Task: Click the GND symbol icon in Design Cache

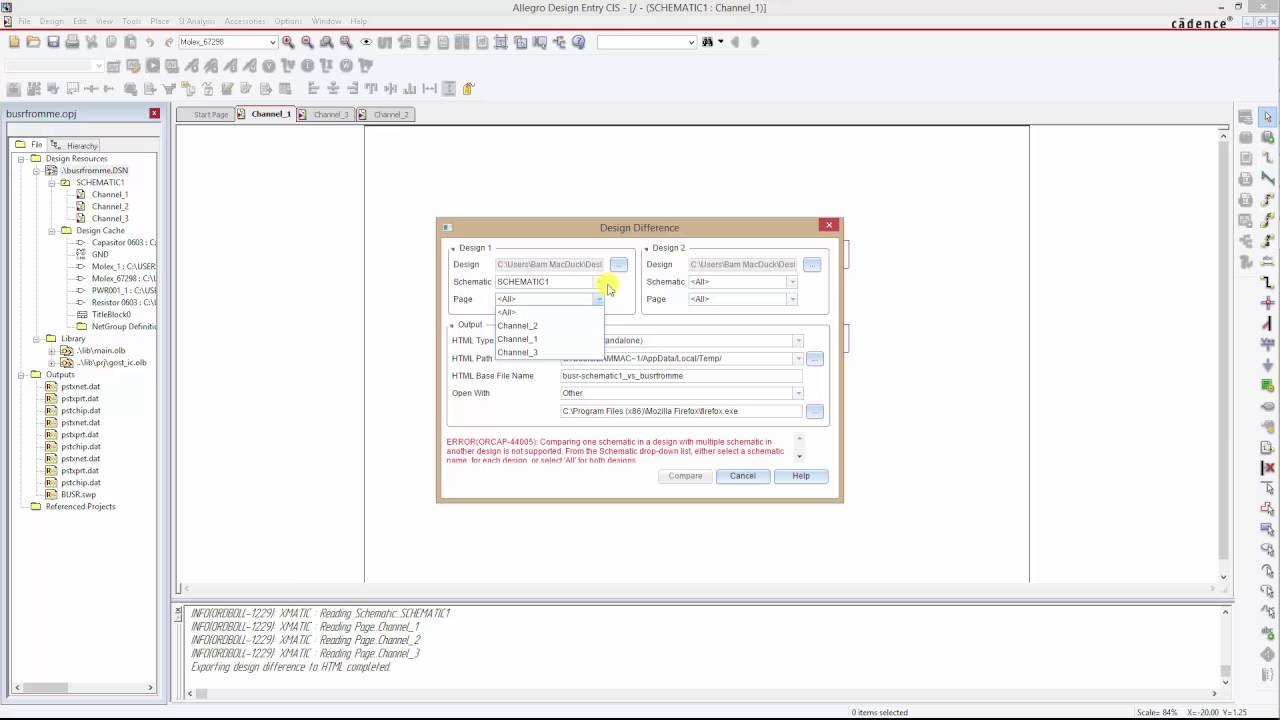Action: (81, 254)
